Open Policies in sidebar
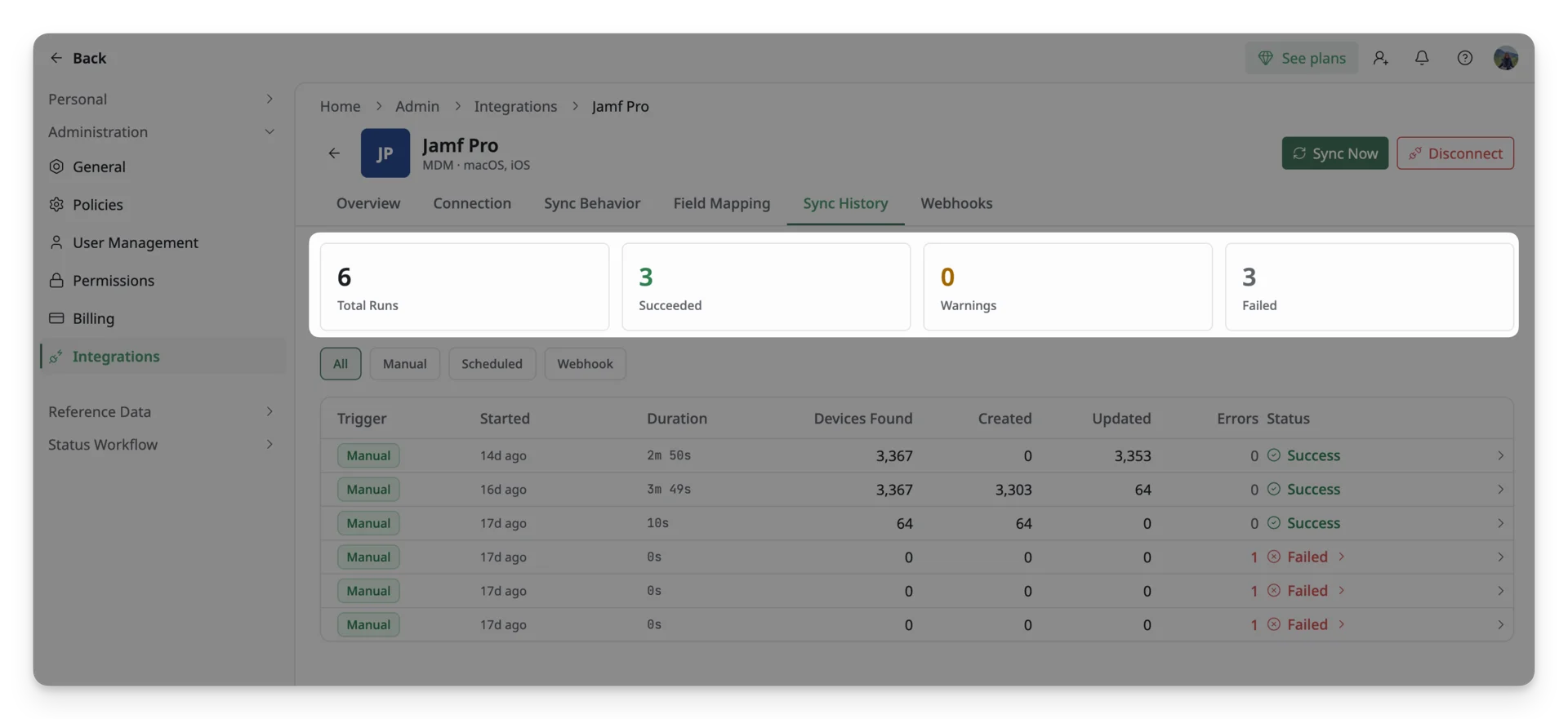 pyautogui.click(x=163, y=205)
